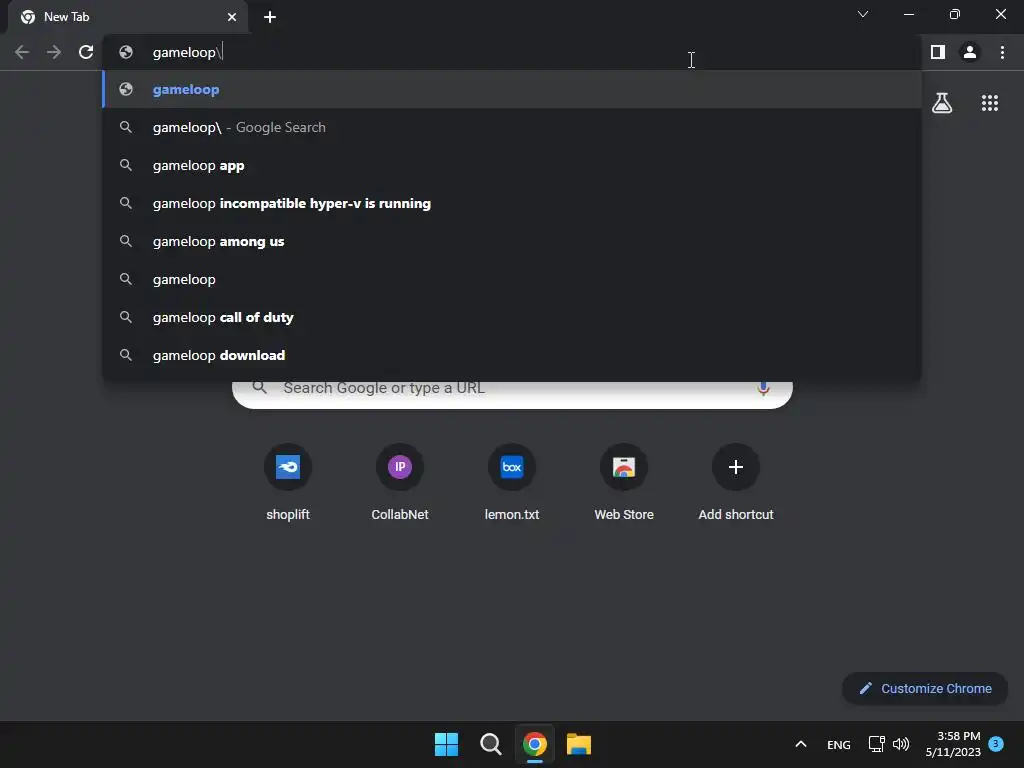Viewport: 1024px width, 768px height.
Task: Close the New Tab tab
Action: tap(232, 17)
